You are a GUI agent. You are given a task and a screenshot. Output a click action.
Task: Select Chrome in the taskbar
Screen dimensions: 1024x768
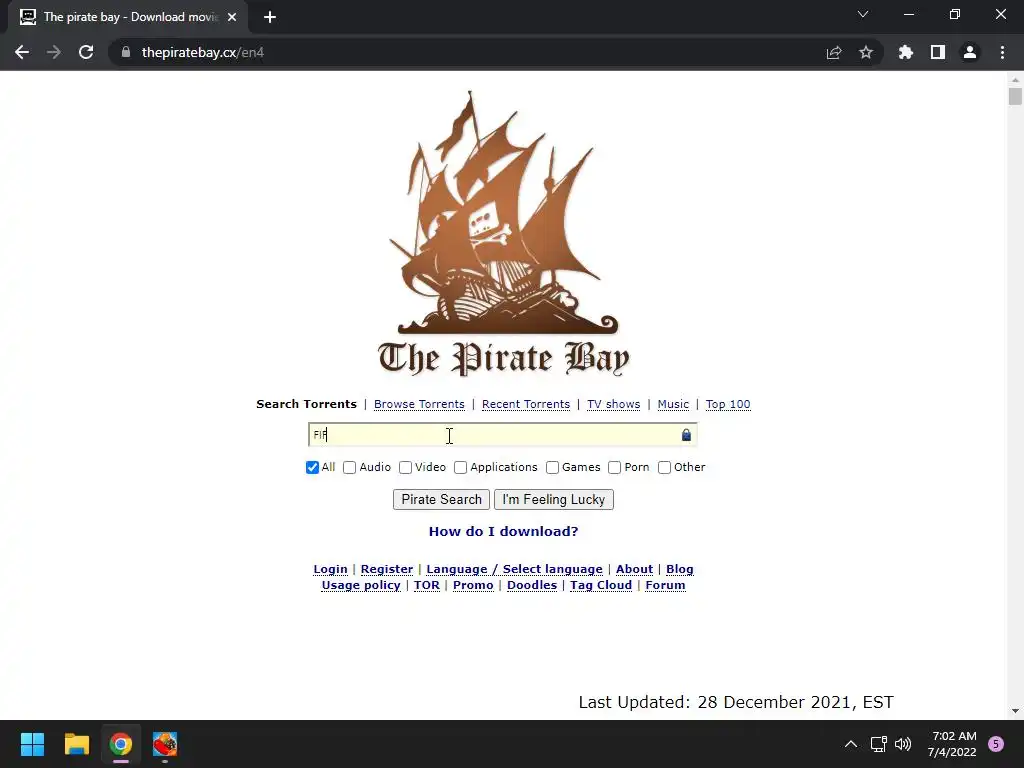click(x=121, y=744)
